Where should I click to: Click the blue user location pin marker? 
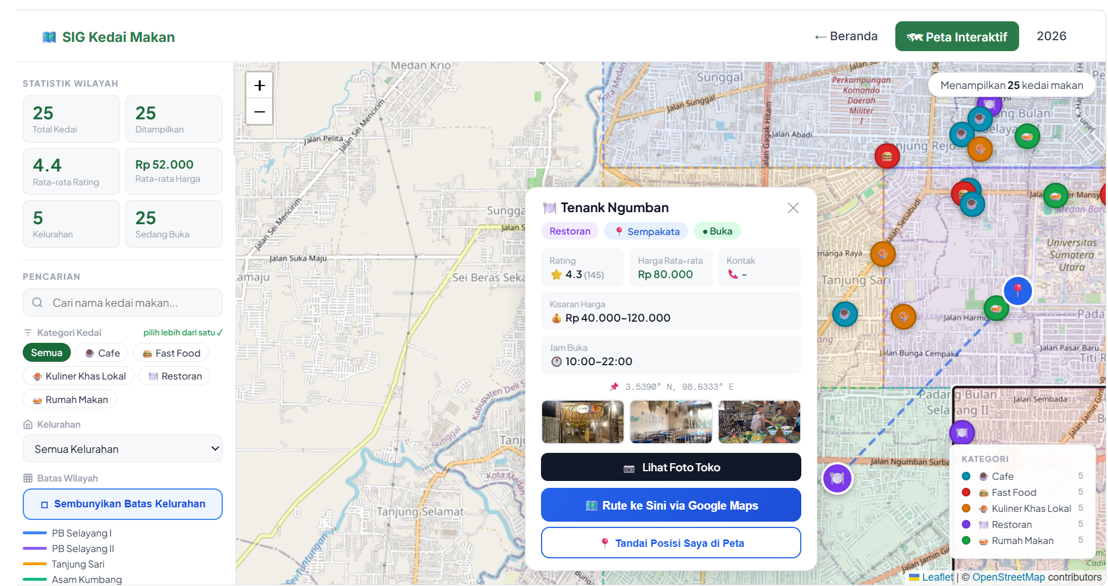[1018, 291]
